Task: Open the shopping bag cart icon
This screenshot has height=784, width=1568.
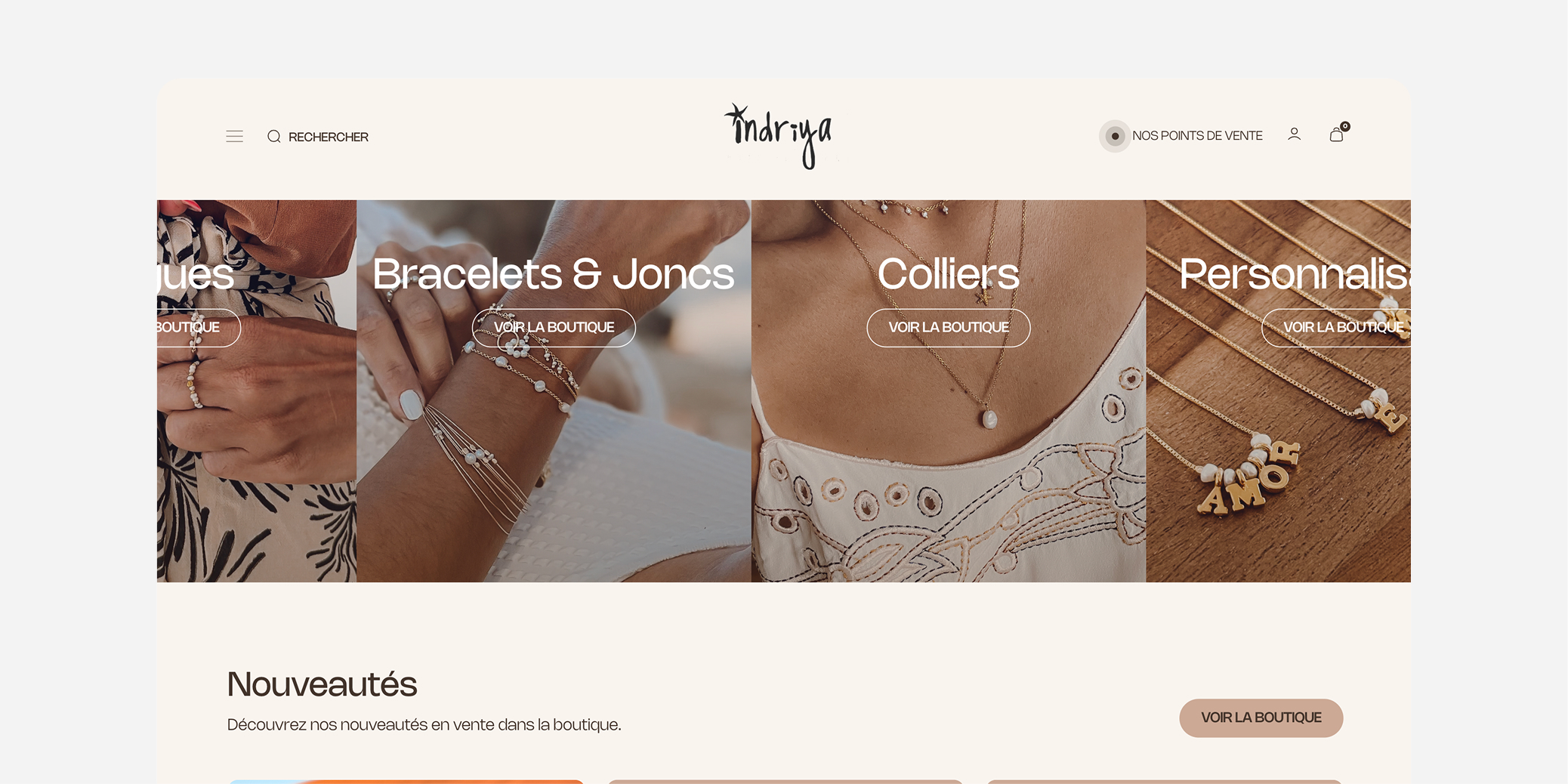Action: coord(1336,135)
